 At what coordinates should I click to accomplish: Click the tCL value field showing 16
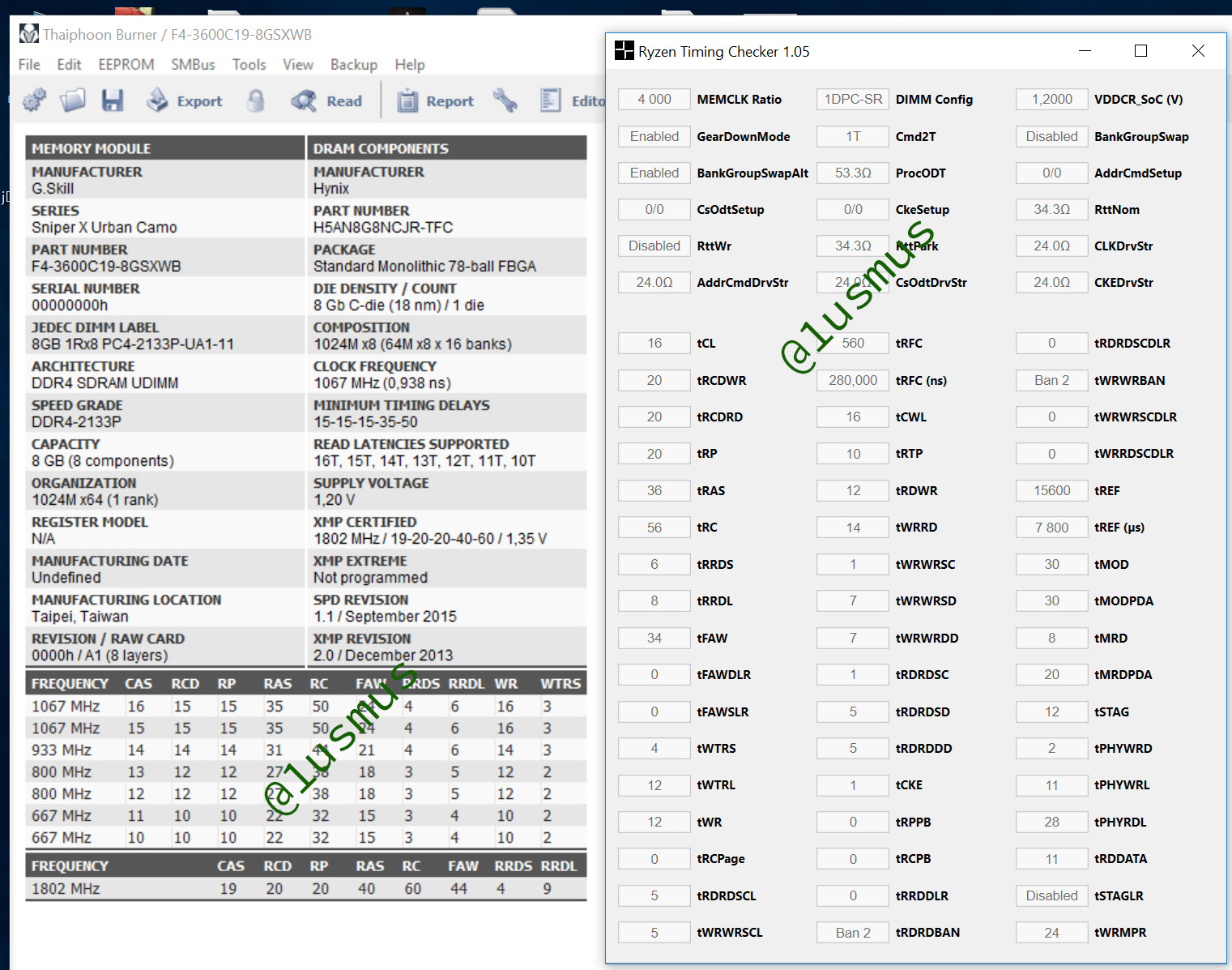[654, 344]
